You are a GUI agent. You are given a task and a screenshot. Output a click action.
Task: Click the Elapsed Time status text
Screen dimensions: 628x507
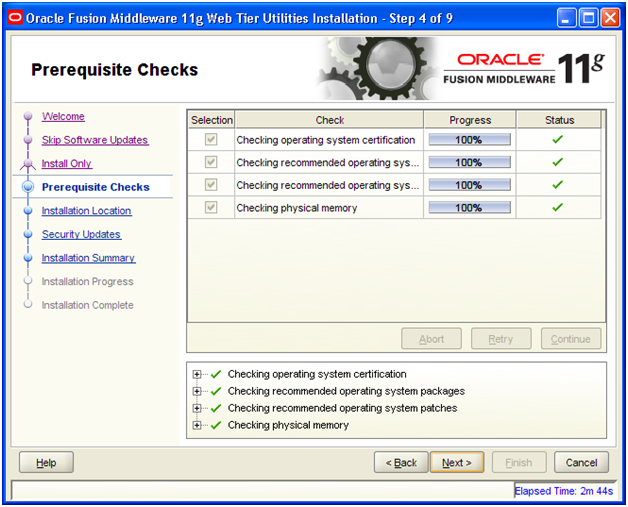564,491
